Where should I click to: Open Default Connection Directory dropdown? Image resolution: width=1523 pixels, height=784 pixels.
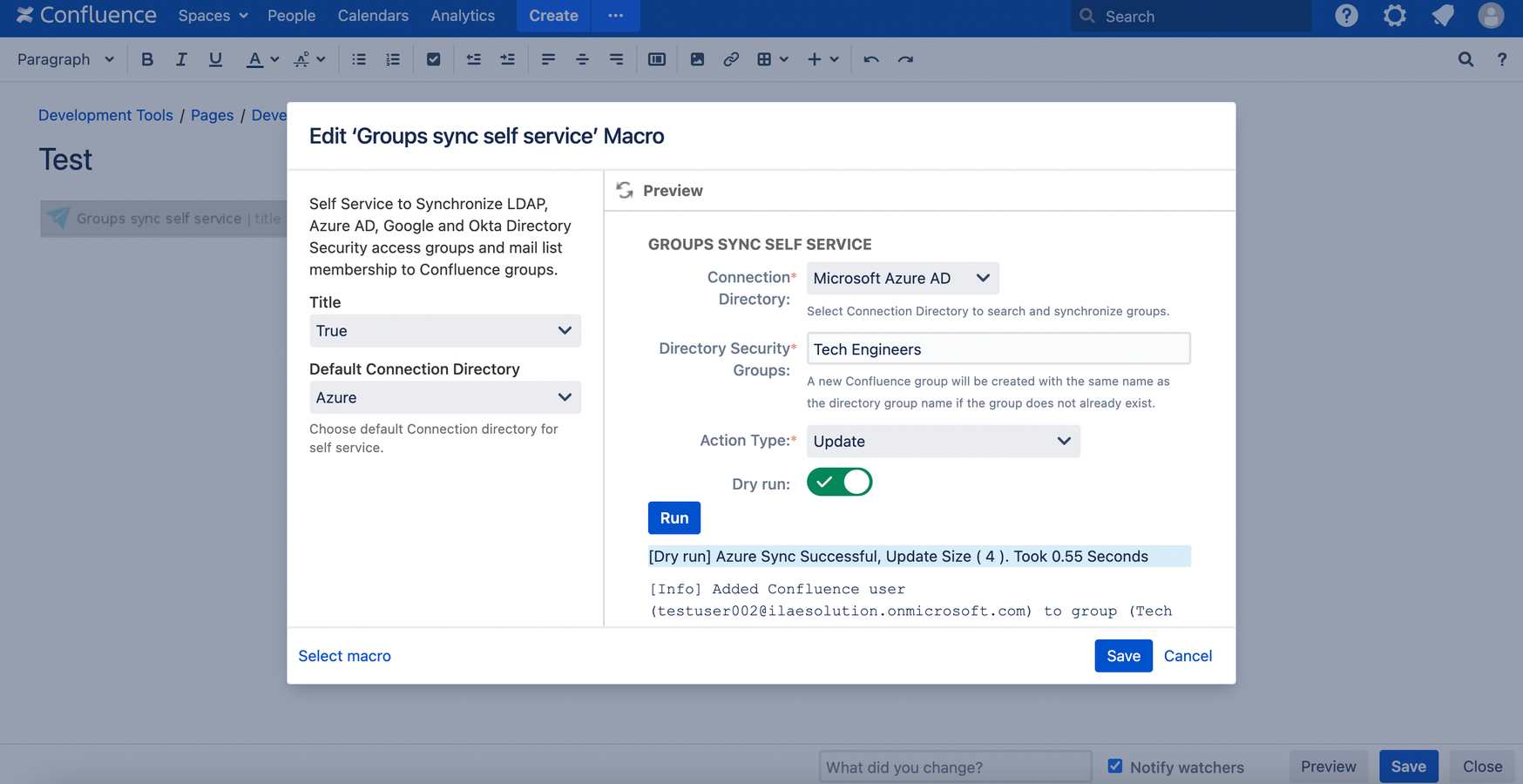coord(445,397)
